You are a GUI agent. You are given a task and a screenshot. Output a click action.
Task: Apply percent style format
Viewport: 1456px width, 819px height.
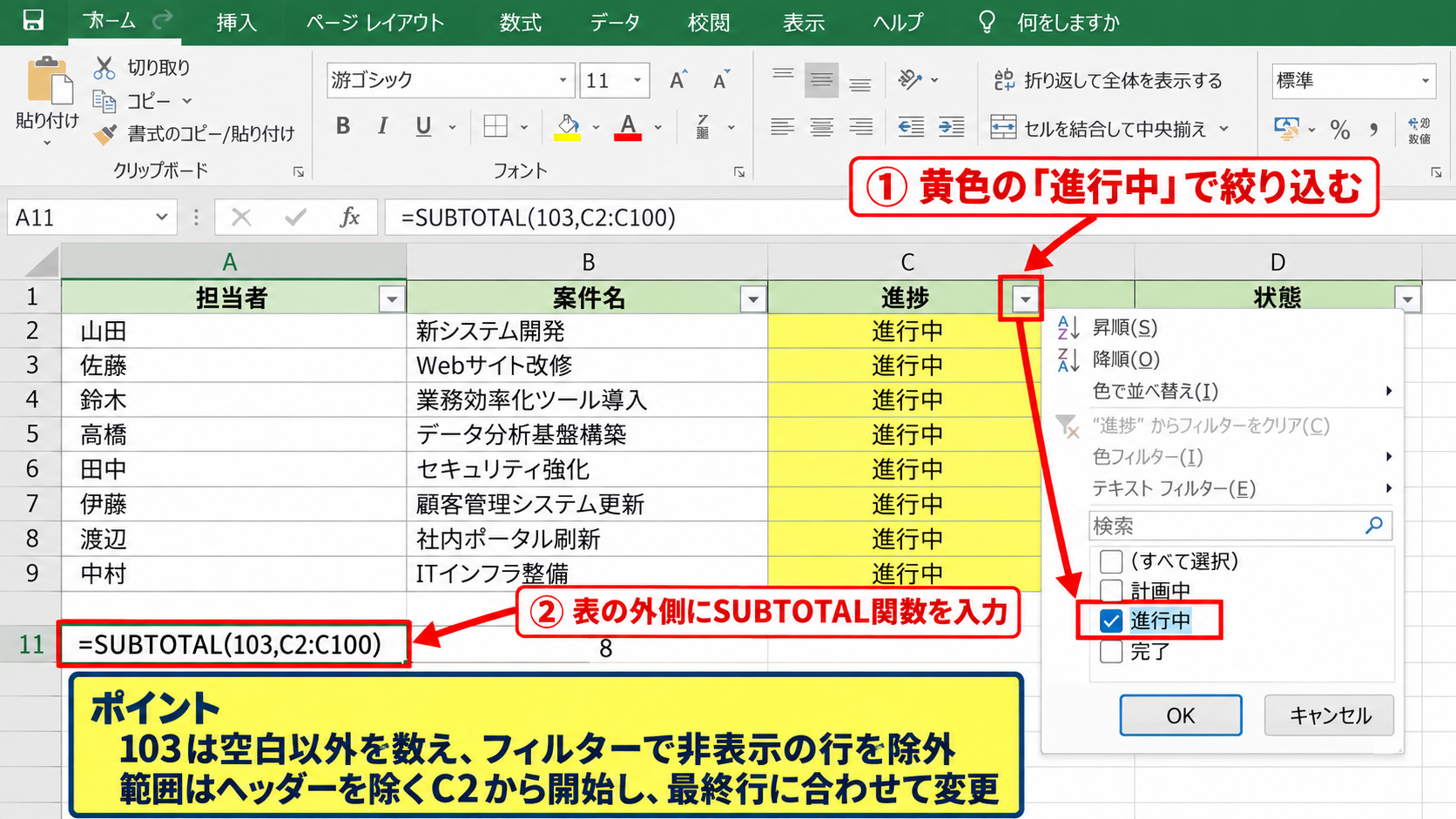1340,131
